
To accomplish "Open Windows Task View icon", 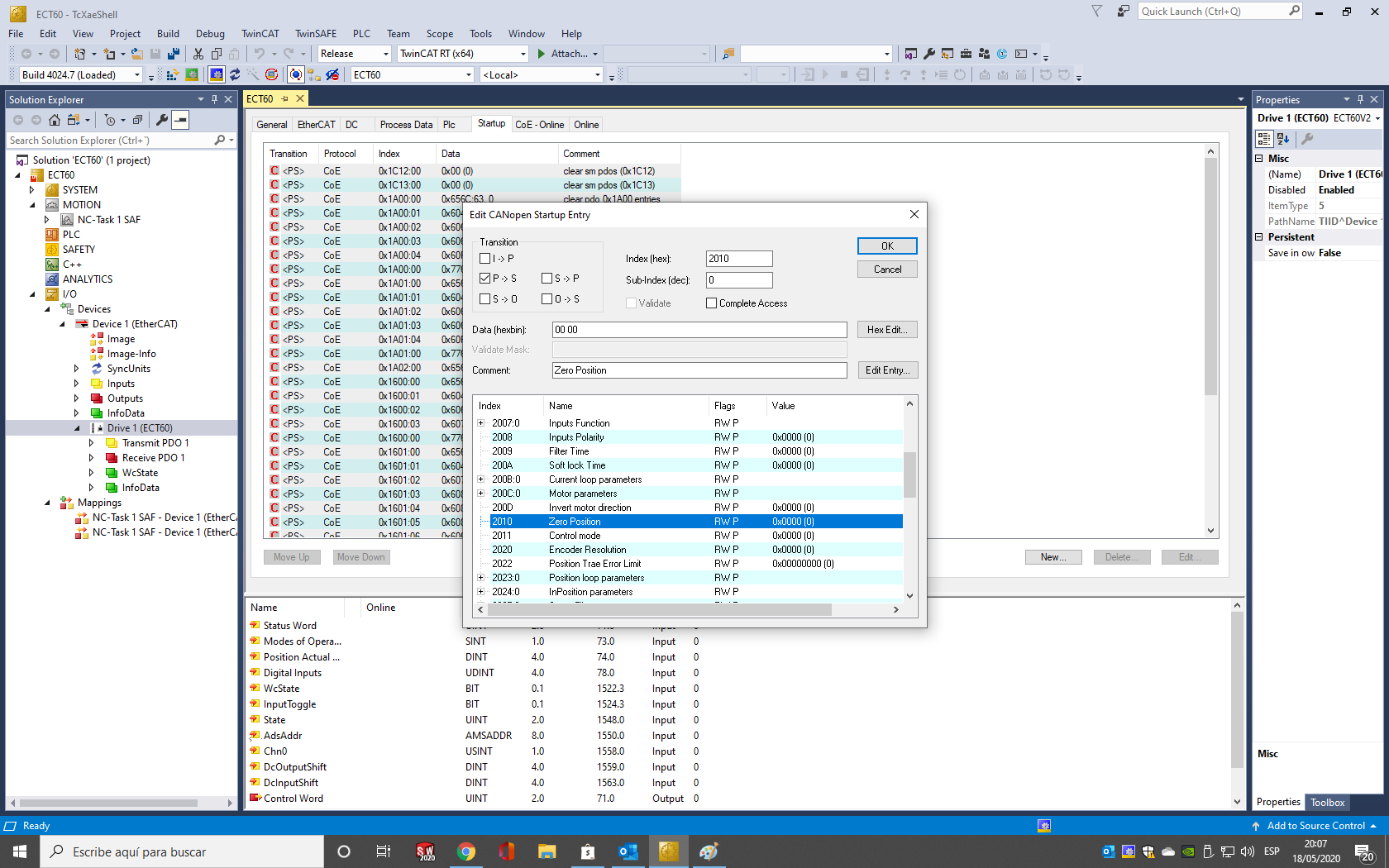I will pyautogui.click(x=384, y=851).
